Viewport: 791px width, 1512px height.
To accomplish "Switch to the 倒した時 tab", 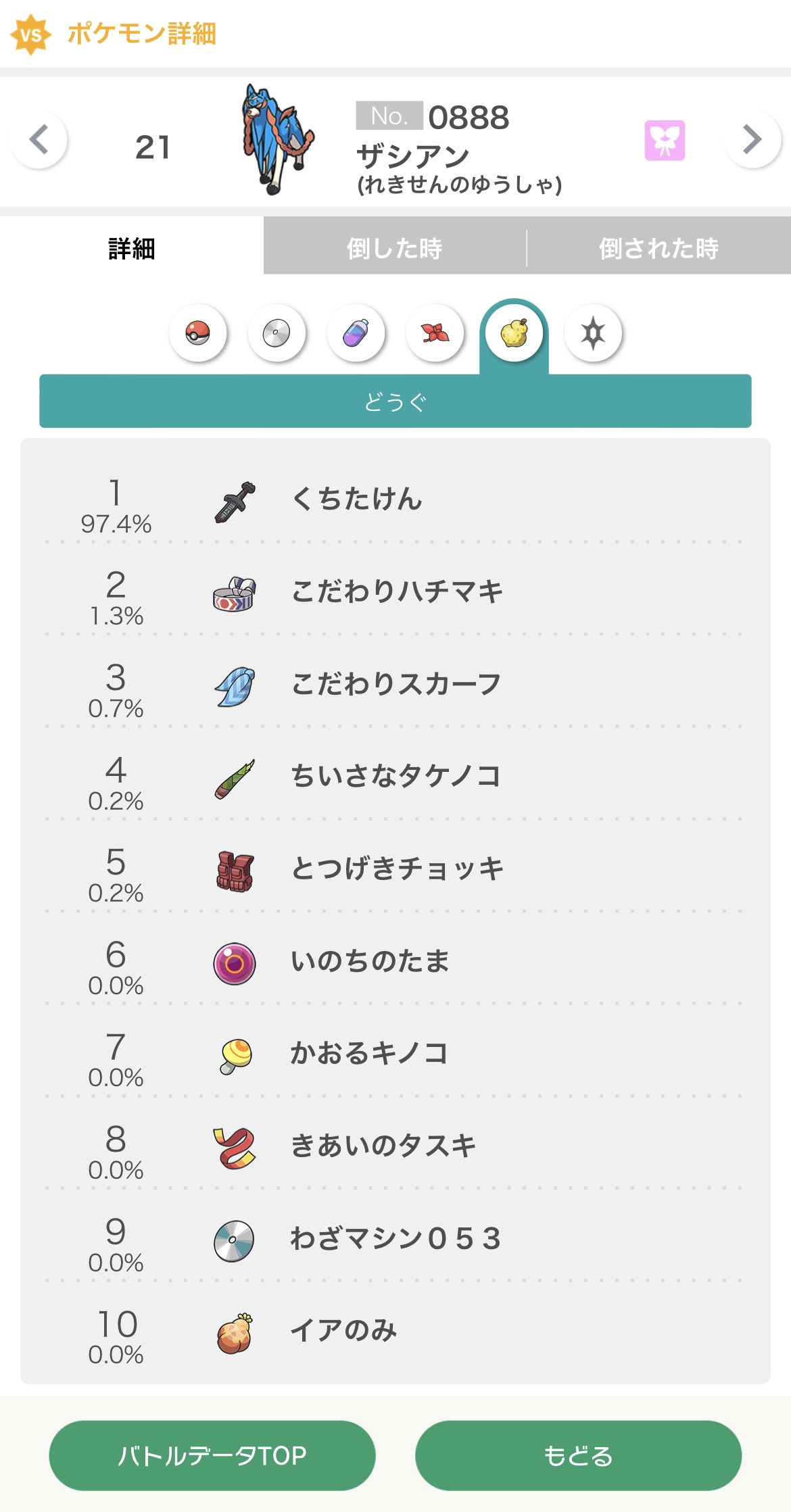I will pos(395,248).
